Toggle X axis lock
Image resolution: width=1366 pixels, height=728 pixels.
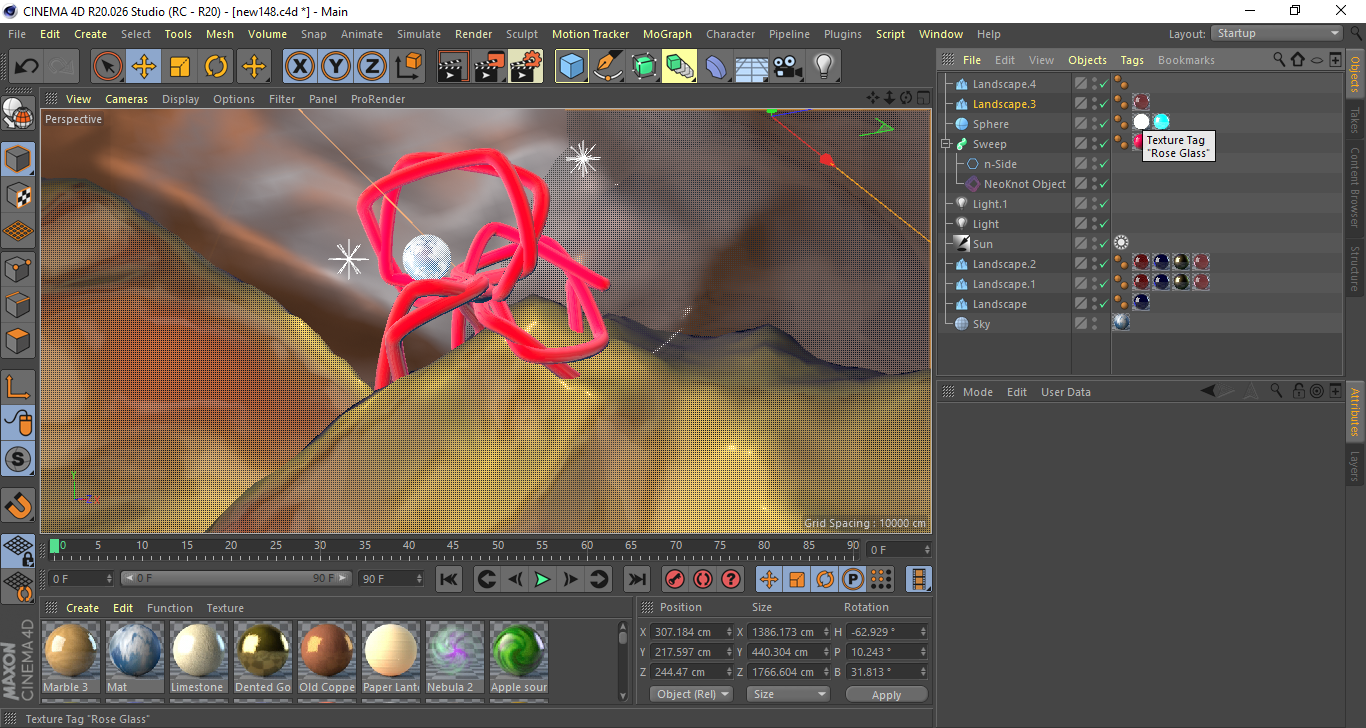pyautogui.click(x=299, y=67)
